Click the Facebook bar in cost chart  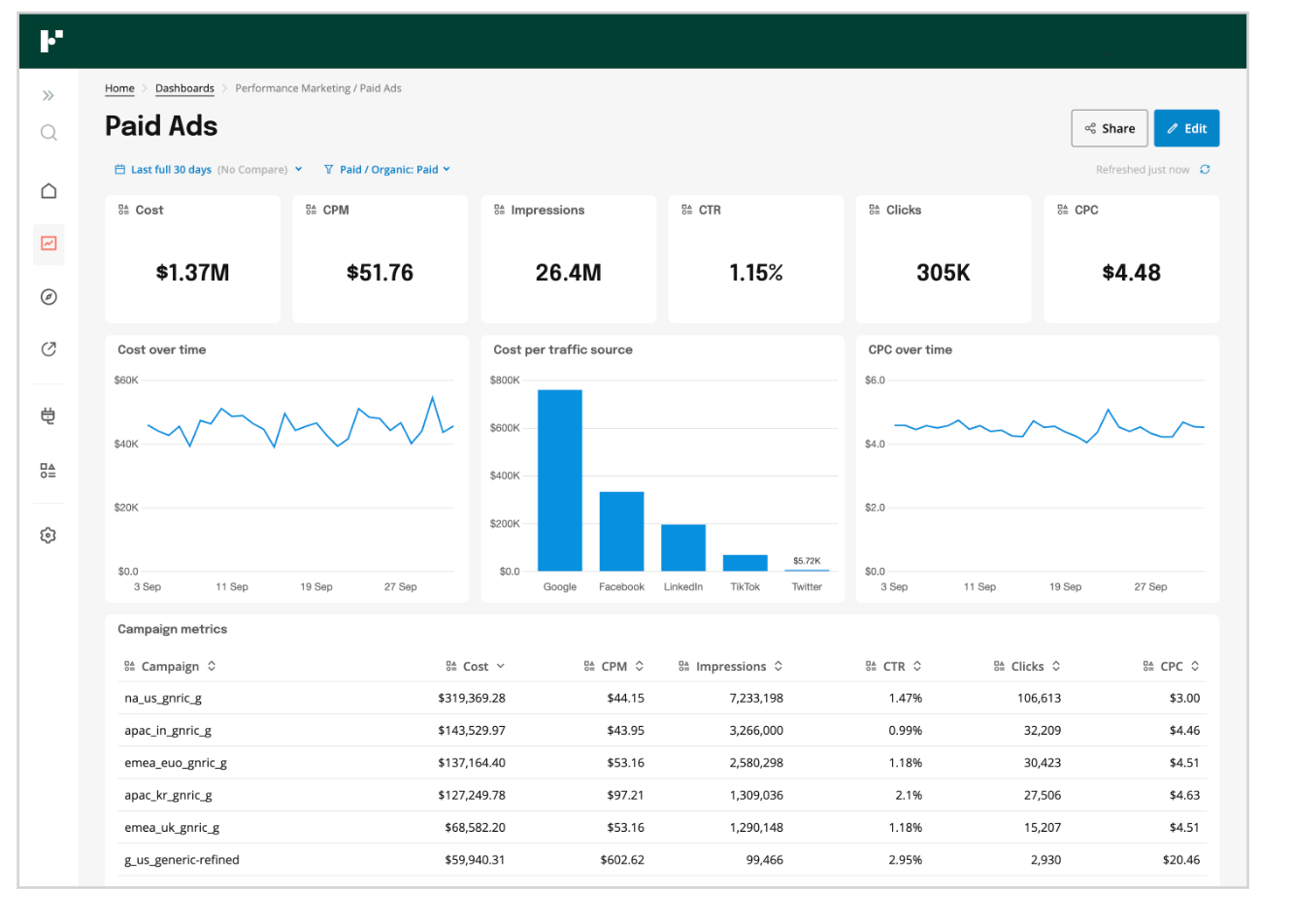click(621, 531)
